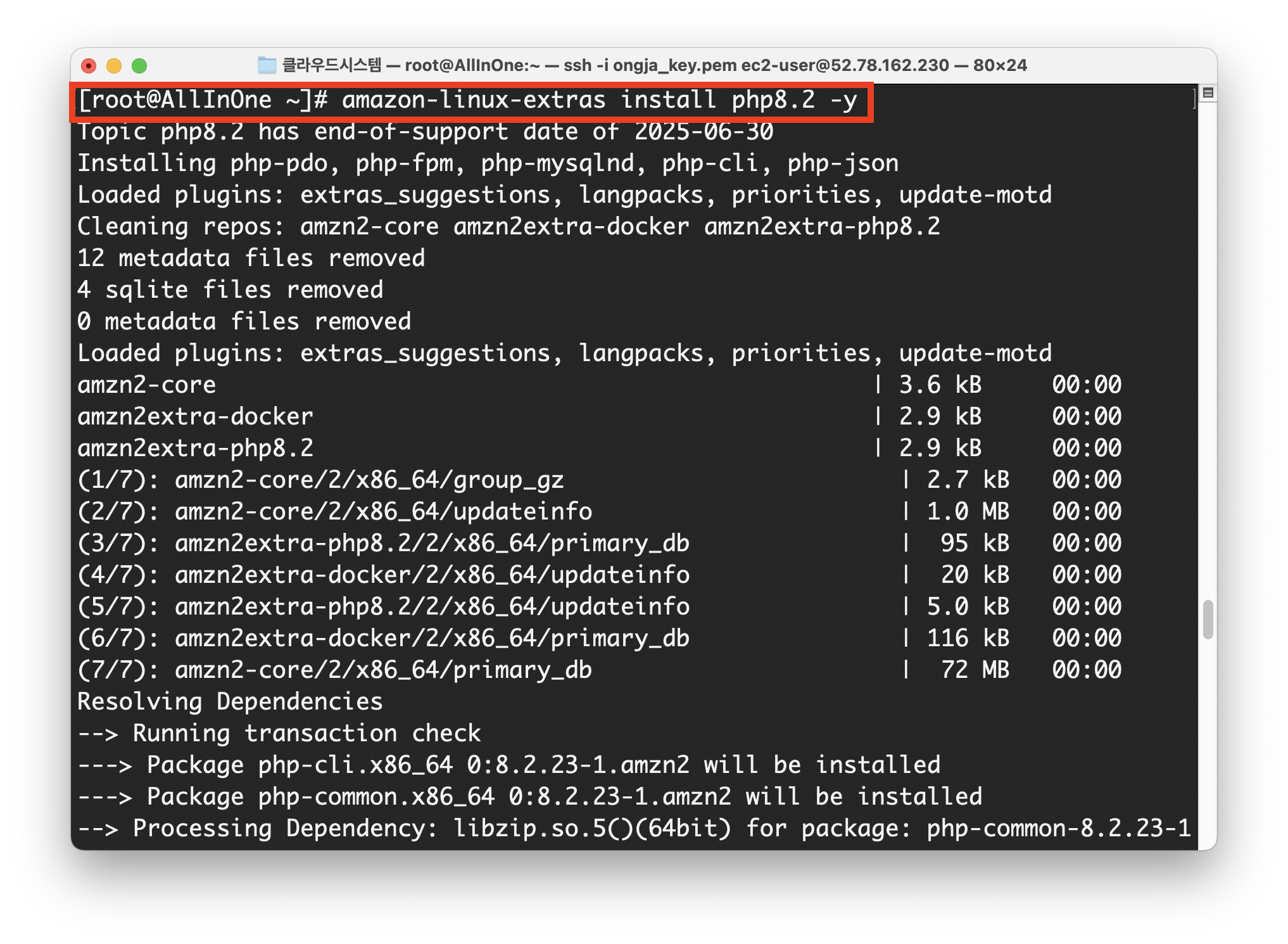Click the scrollbar thumb on right edge
The image size is (1288, 944).
(x=1208, y=619)
